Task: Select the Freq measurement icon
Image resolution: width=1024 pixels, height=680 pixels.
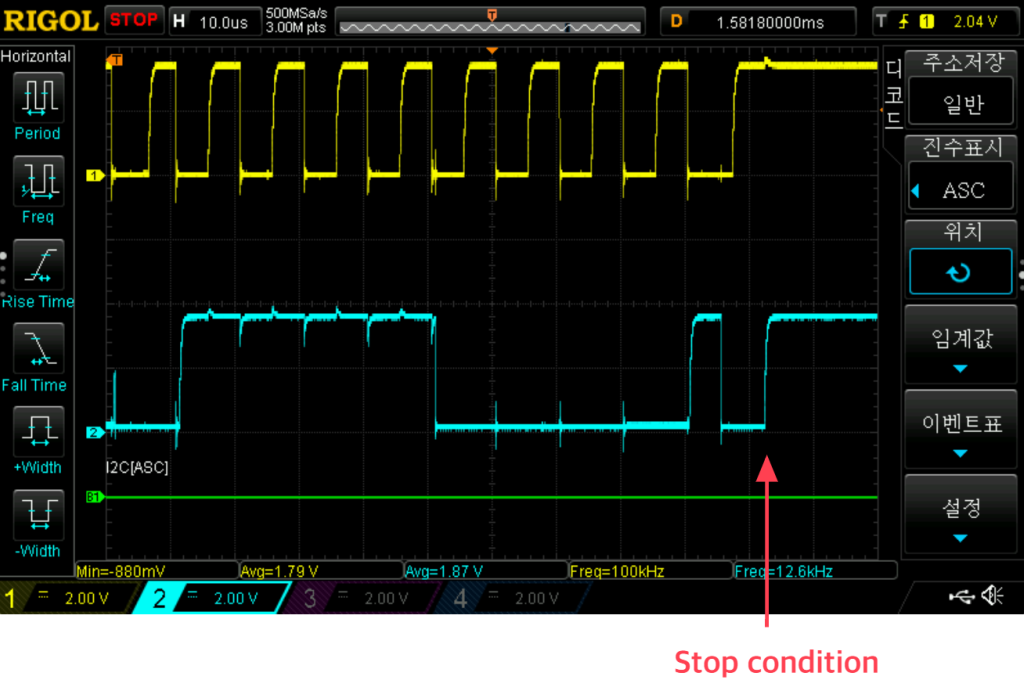Action: click(38, 181)
